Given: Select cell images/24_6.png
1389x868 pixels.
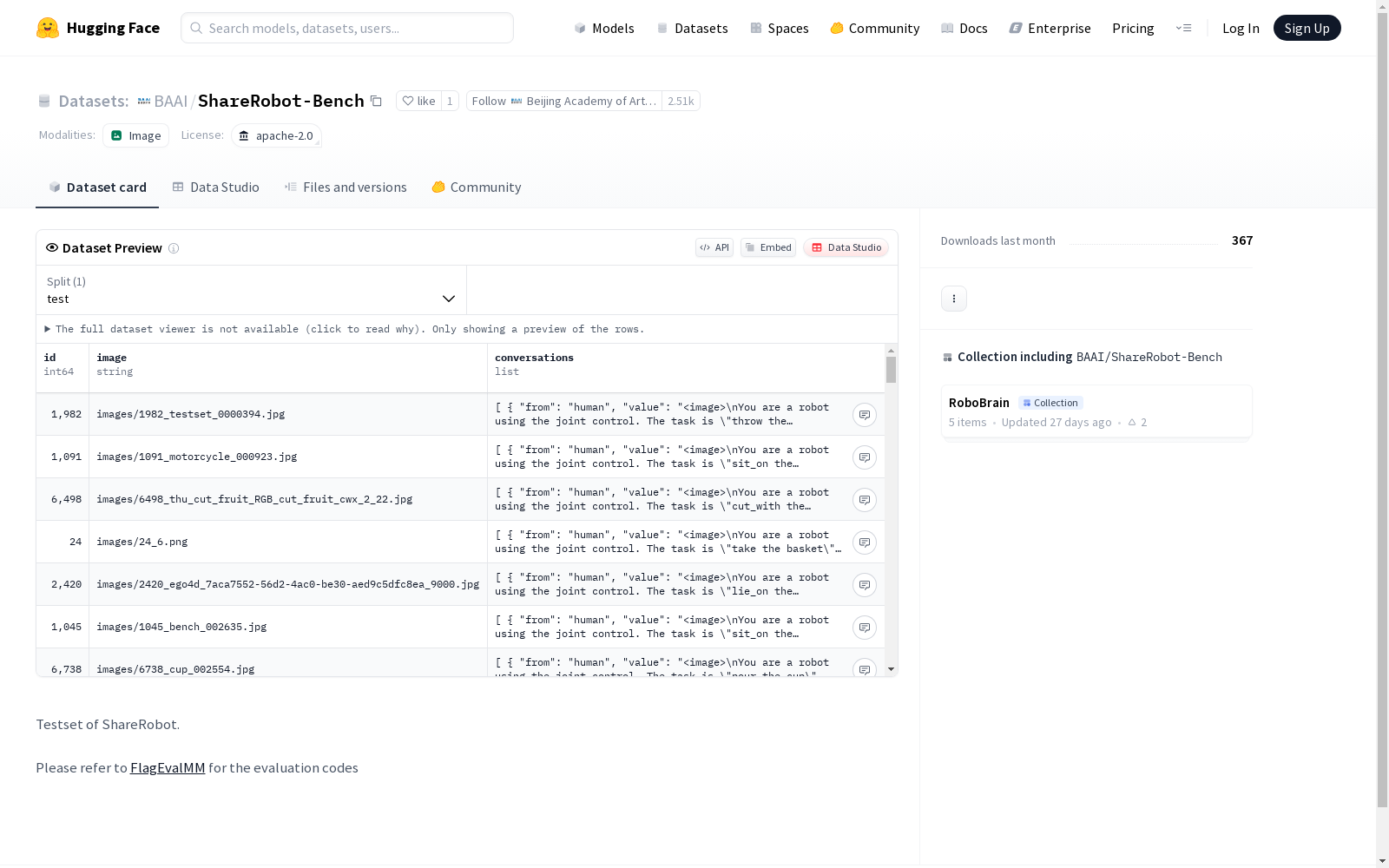Looking at the screenshot, I should [288, 542].
